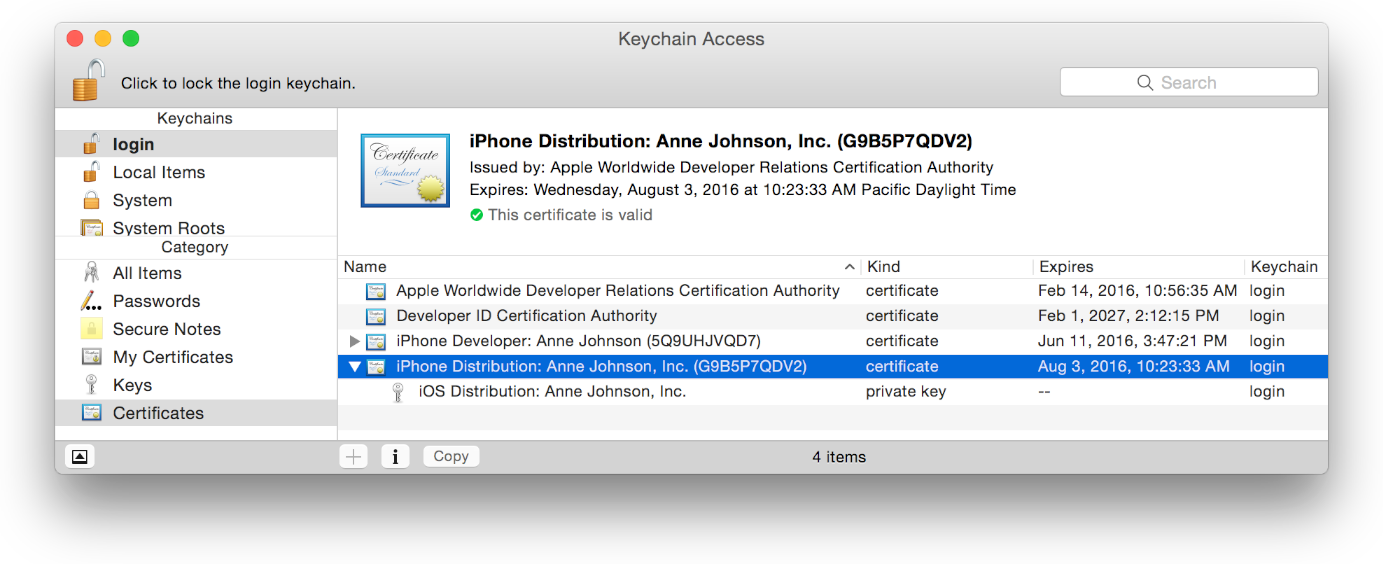Click the Name column sort arrow
This screenshot has width=1383, height=564.
tap(850, 267)
